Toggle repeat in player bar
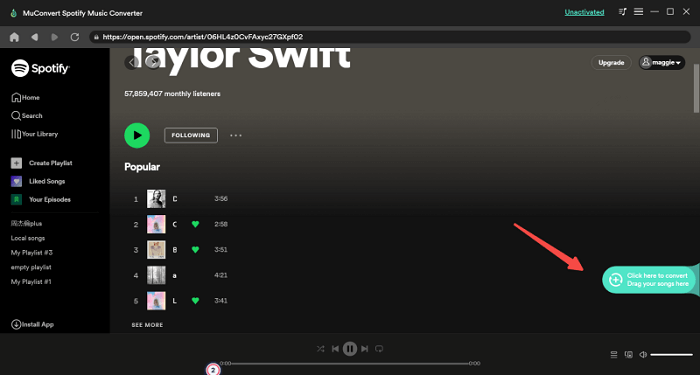Image resolution: width=700 pixels, height=375 pixels. [379, 349]
